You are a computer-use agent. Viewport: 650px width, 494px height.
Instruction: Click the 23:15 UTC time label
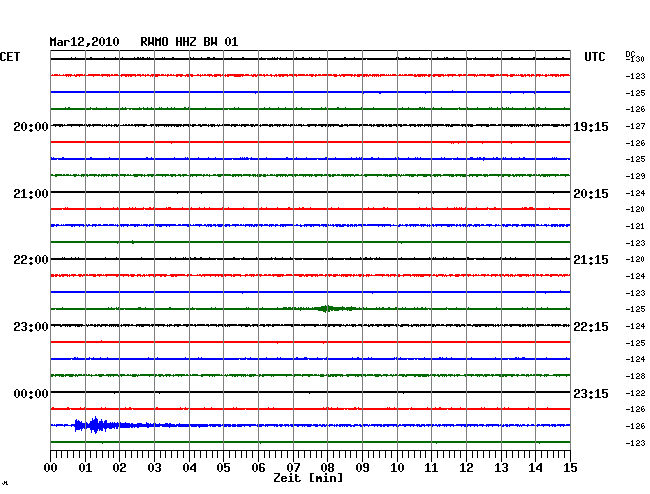[x=591, y=393]
